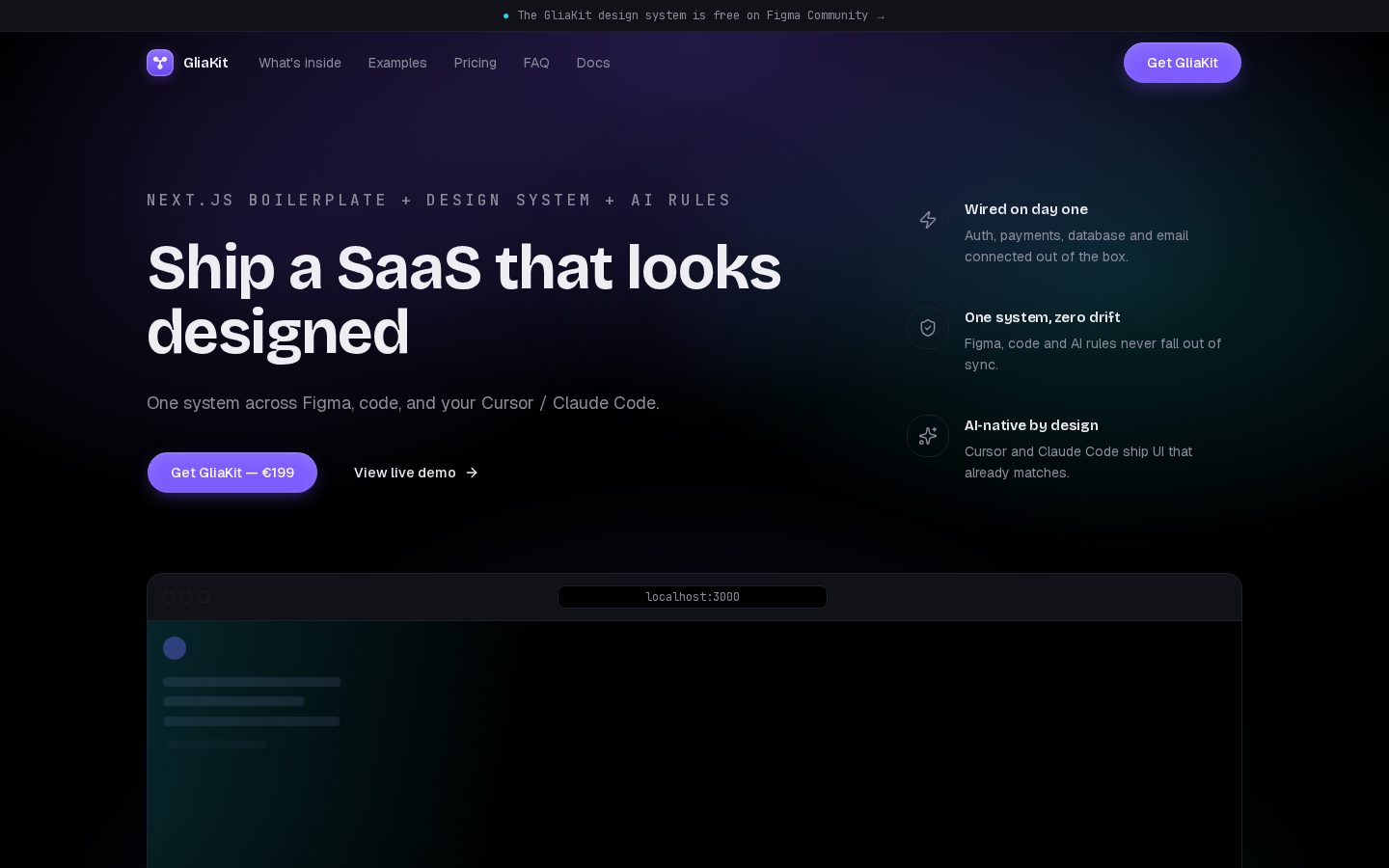Image resolution: width=1389 pixels, height=868 pixels.
Task: Navigate to FAQ
Action: coord(536,63)
